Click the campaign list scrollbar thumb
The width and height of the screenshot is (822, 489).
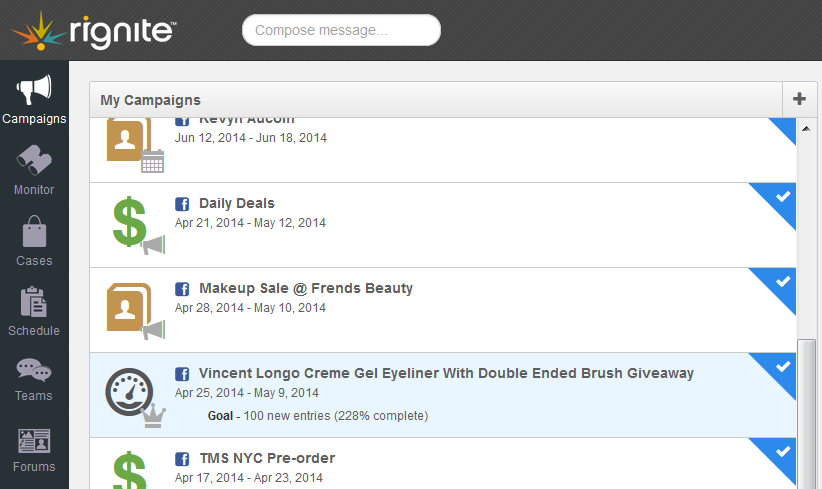tap(806, 414)
